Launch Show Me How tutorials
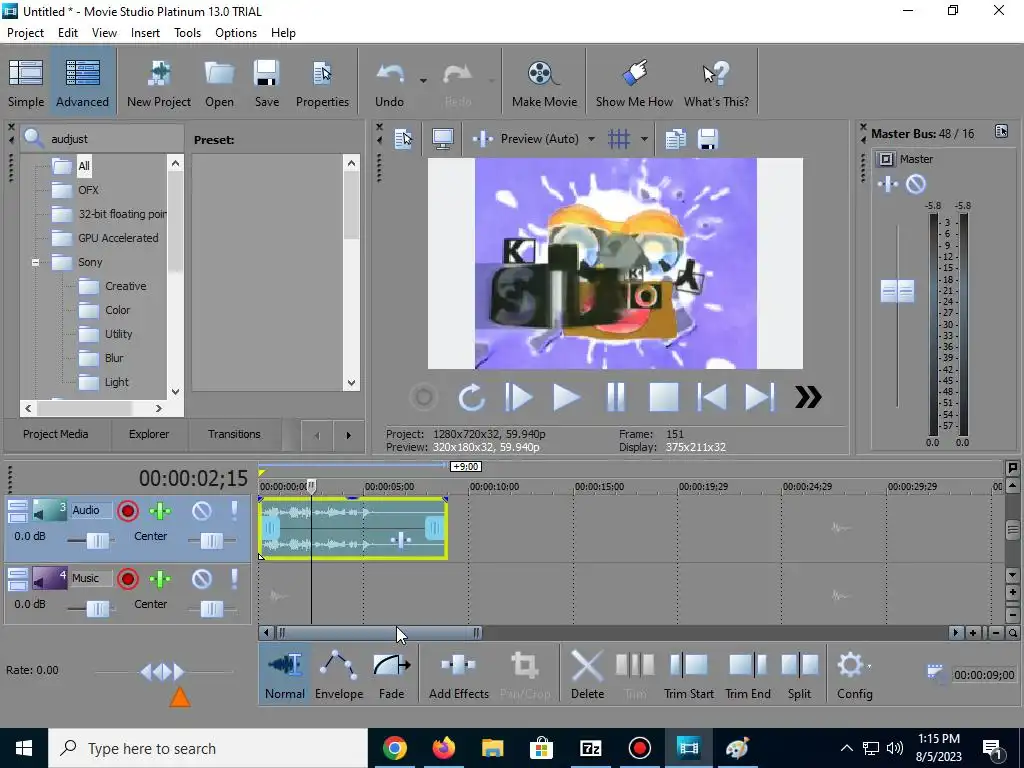This screenshot has width=1024, height=768. [634, 83]
